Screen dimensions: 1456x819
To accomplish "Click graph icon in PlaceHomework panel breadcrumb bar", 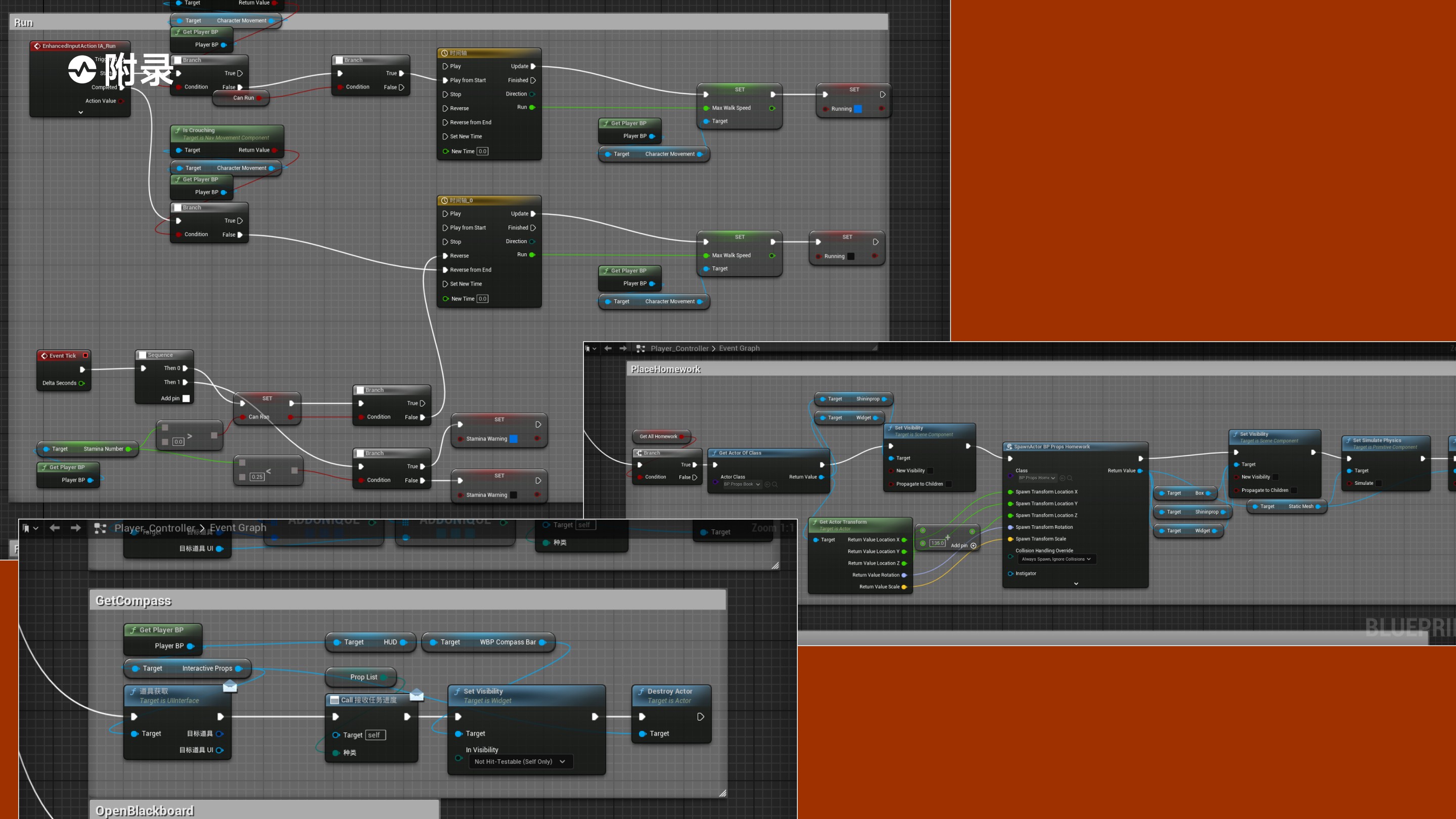I will 641,348.
